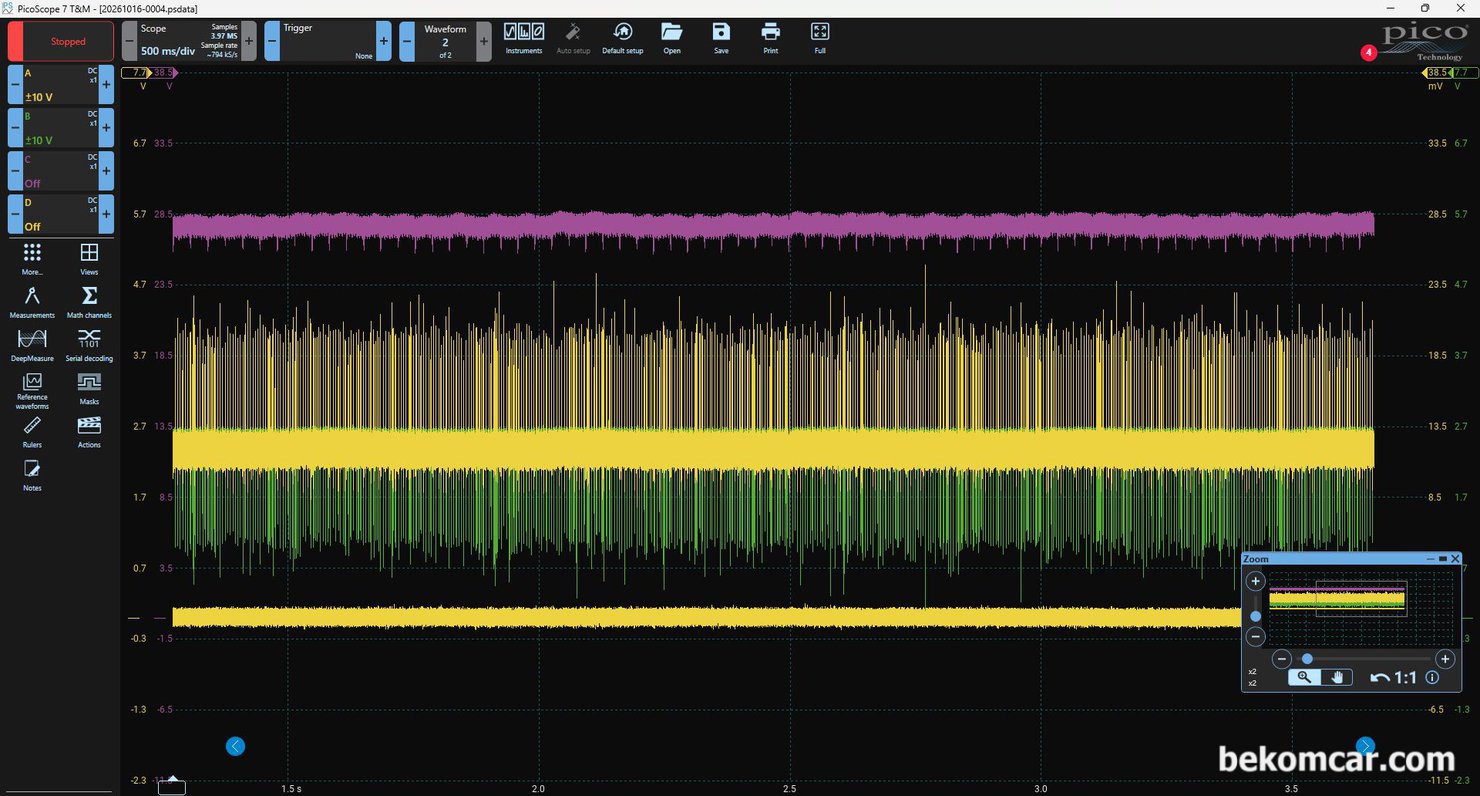The width and height of the screenshot is (1480, 796).
Task: Open the Masks tool
Action: 89,389
